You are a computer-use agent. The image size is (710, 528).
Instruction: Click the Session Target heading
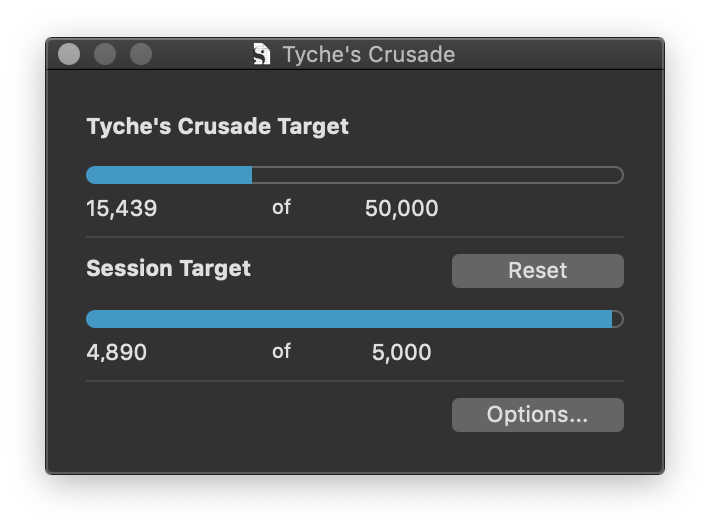point(169,269)
